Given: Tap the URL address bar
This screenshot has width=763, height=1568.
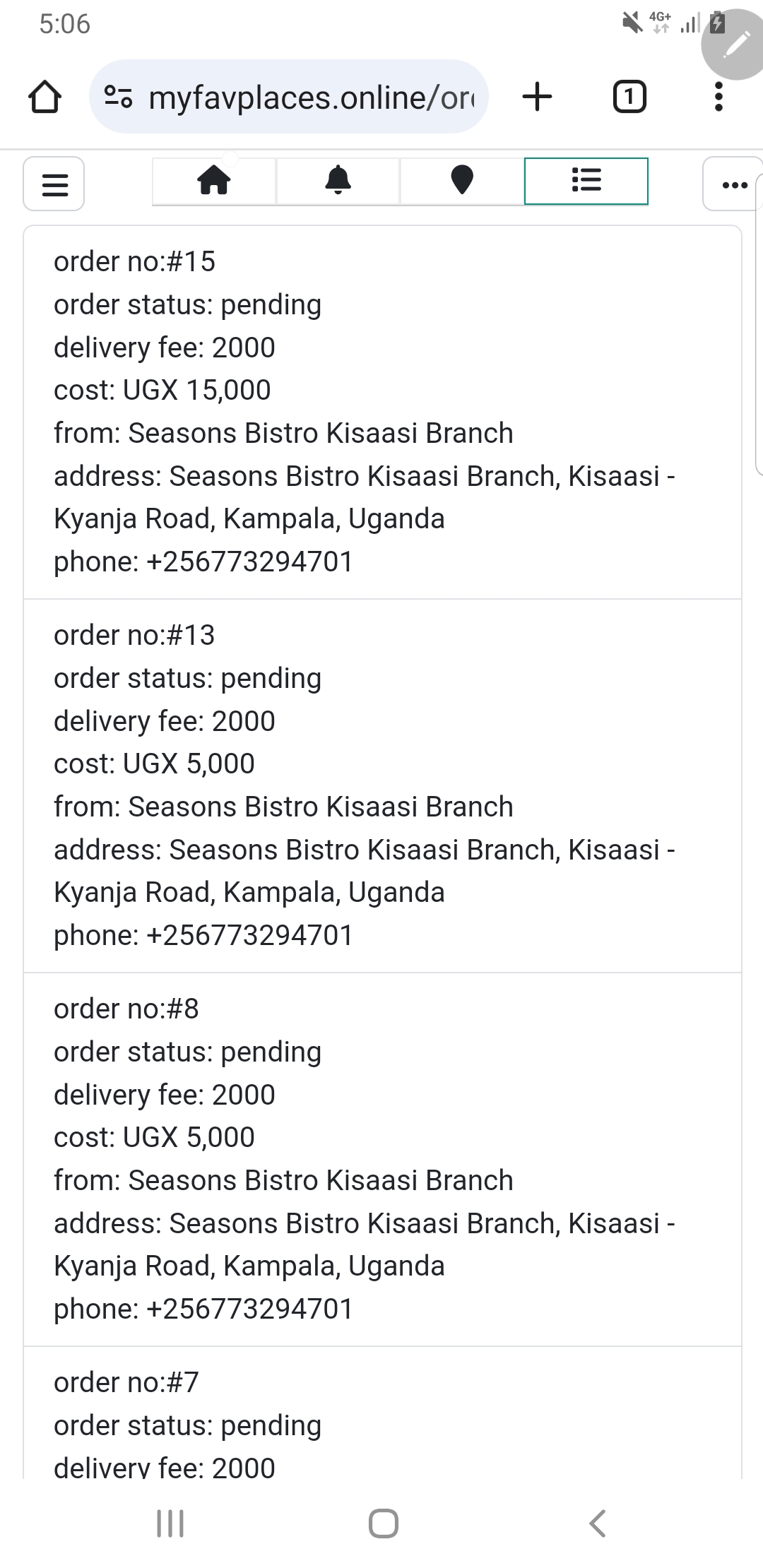Looking at the screenshot, I should point(311,97).
